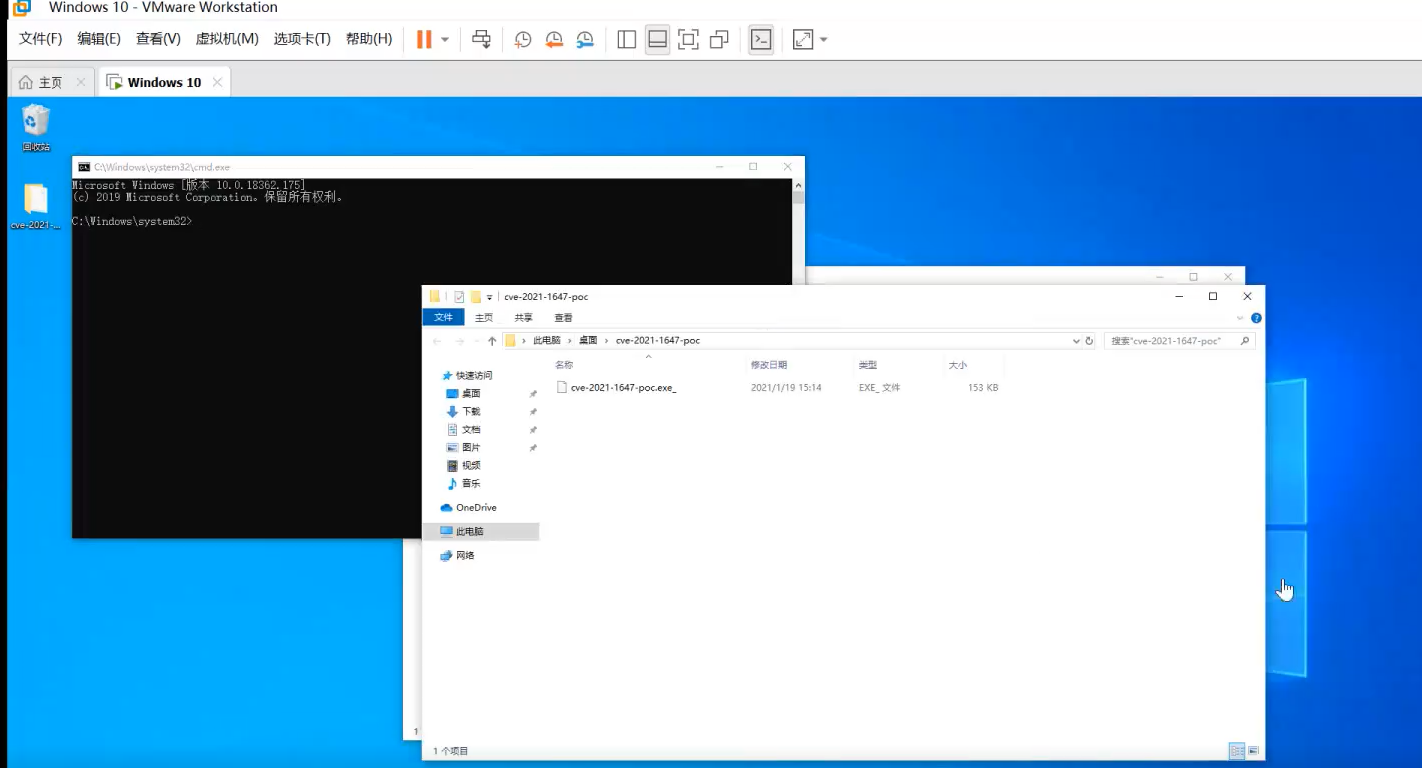1422x768 pixels.
Task: Switch to details view icon in status bar
Action: tap(1237, 751)
